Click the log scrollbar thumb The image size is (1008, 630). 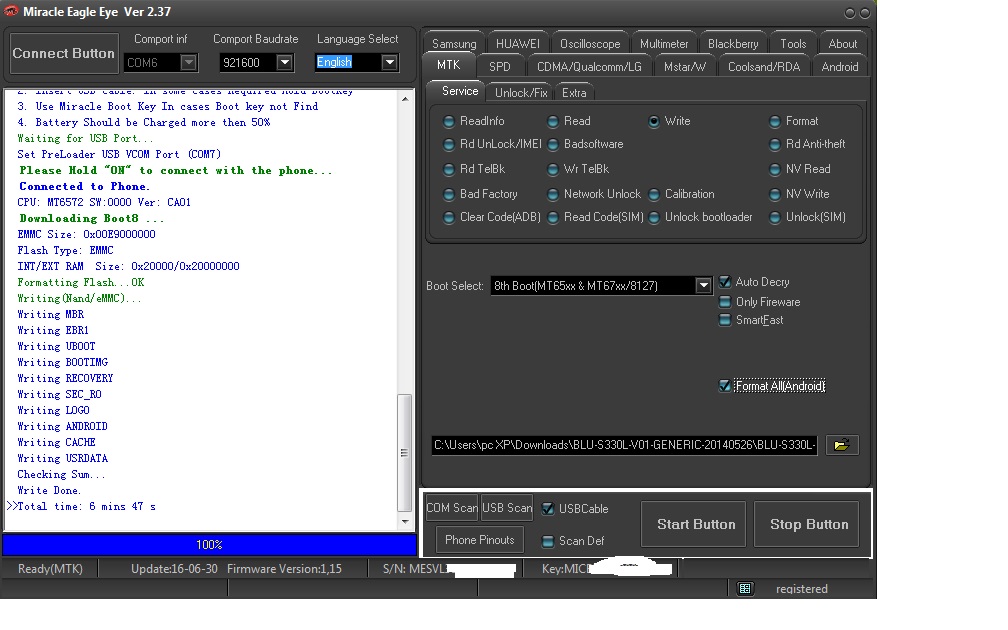[x=404, y=452]
